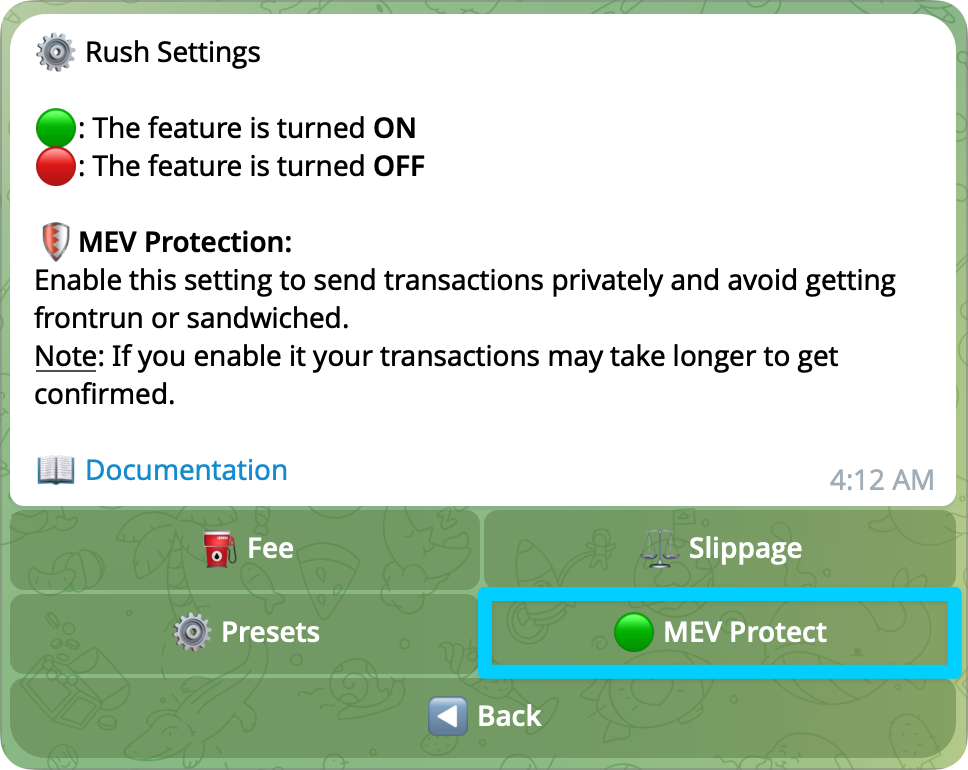The height and width of the screenshot is (770, 968).
Task: Open the Presets menu button
Action: tap(245, 633)
